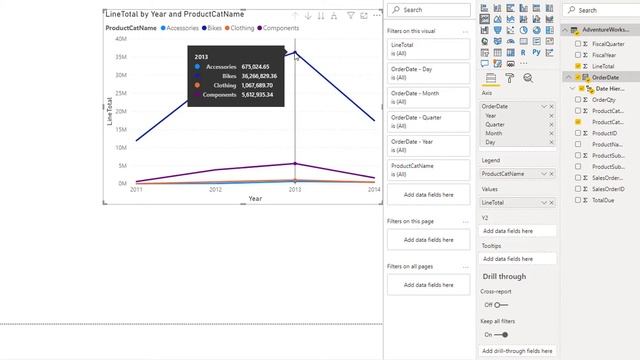Screen dimensions: 640x360
Task: Select the Treemap visualization
Action: point(550,30)
